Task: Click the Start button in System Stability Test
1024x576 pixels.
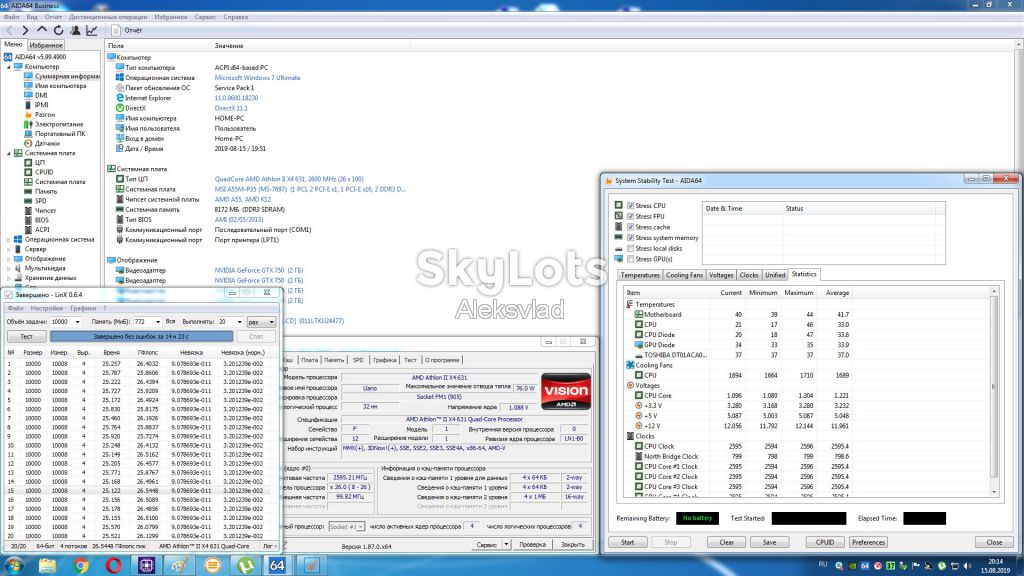Action: point(628,542)
